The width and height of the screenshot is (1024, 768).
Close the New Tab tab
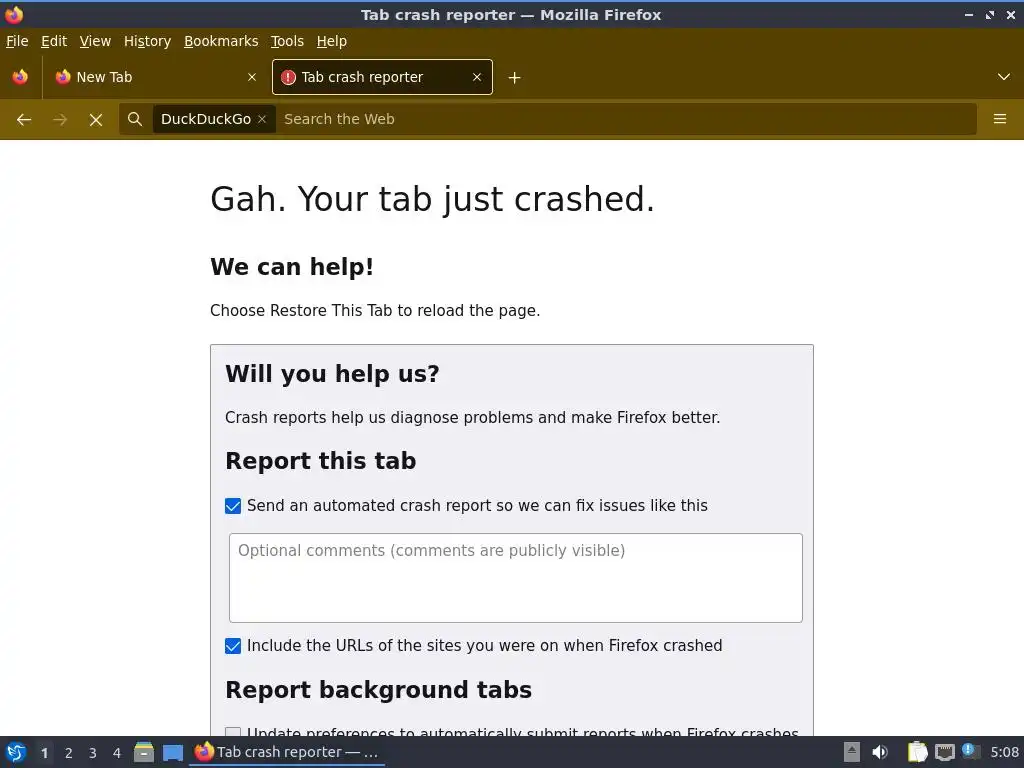(x=252, y=77)
